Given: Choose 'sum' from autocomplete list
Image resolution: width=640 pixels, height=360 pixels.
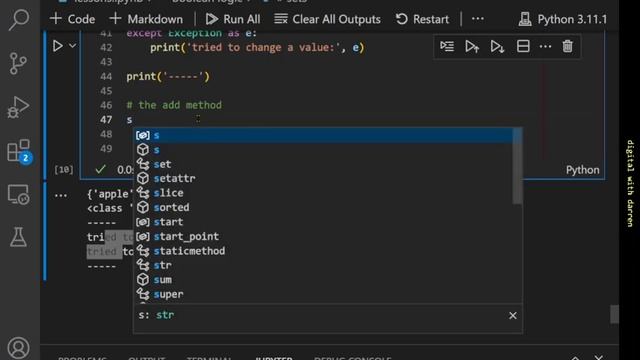Looking at the screenshot, I should [x=324, y=280].
